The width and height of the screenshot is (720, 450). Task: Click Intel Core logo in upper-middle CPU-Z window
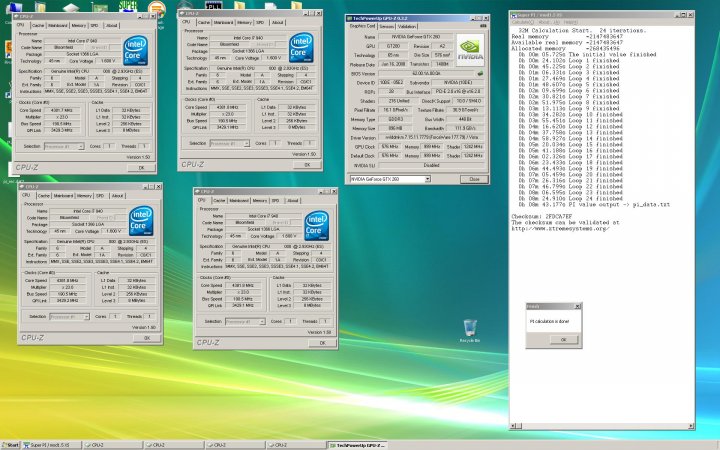pyautogui.click(x=301, y=48)
